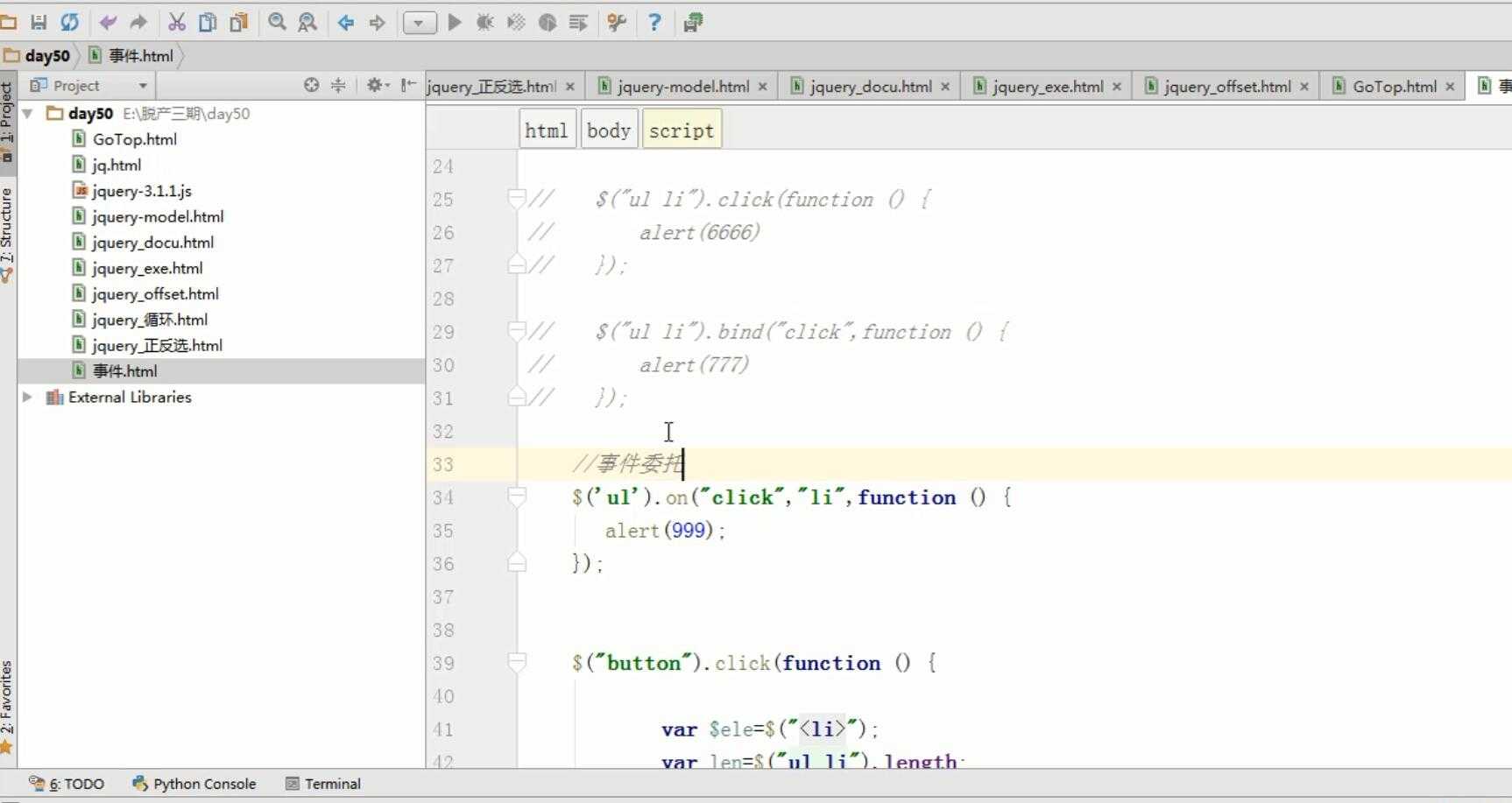The height and width of the screenshot is (803, 1512).
Task: Open the Python Console tool window
Action: point(194,784)
